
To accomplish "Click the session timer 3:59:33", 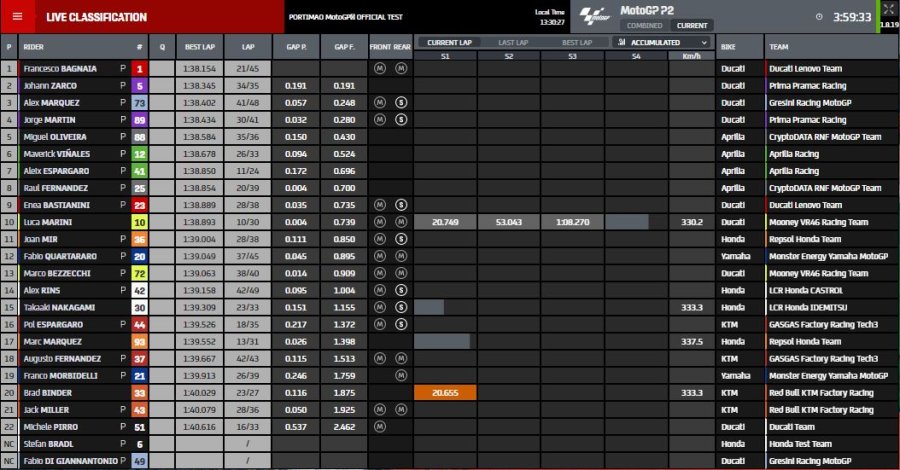I will click(x=852, y=17).
